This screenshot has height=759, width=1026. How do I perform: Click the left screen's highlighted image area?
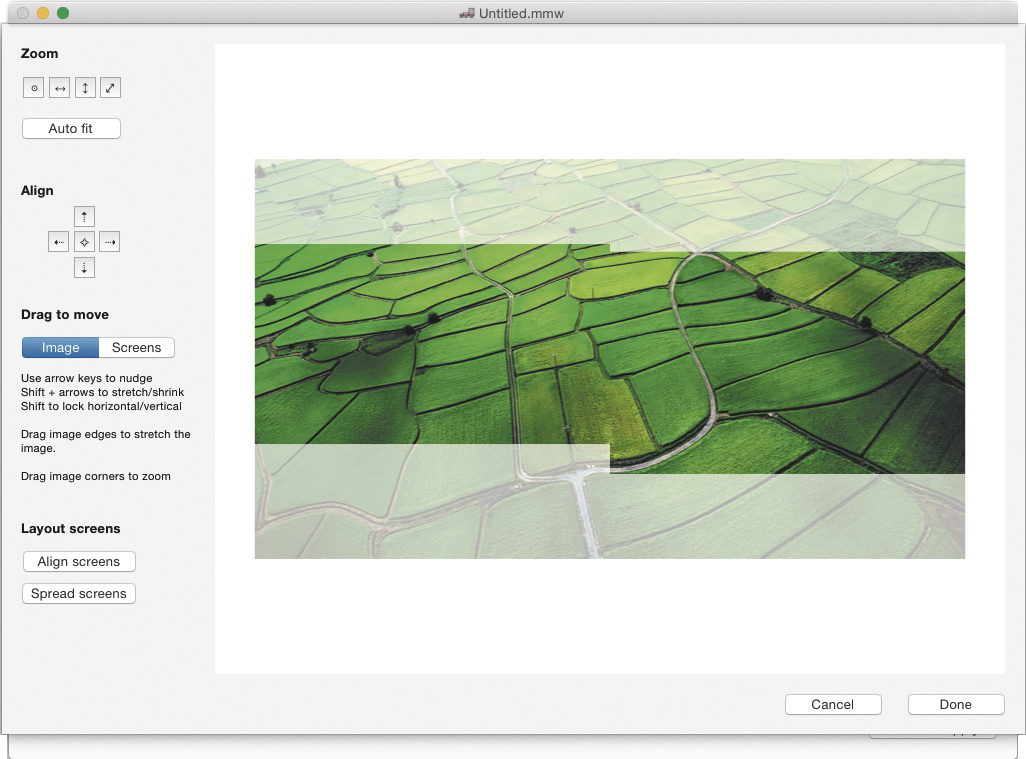(432, 344)
